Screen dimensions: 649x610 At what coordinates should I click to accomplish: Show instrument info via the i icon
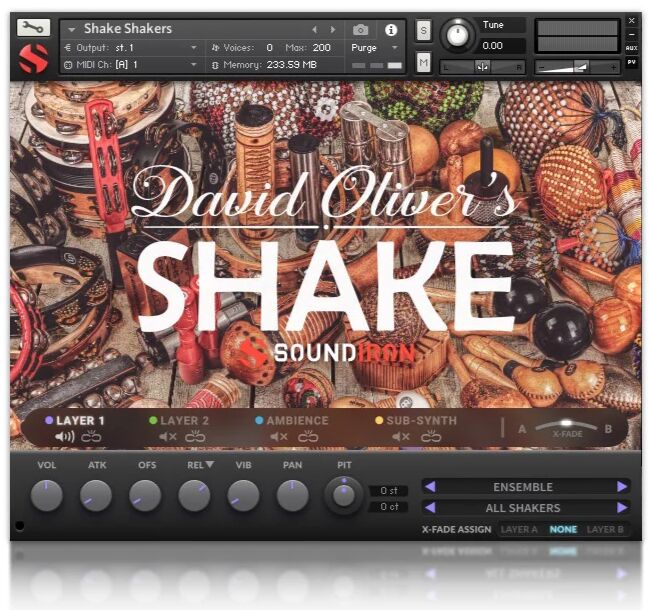[x=391, y=30]
